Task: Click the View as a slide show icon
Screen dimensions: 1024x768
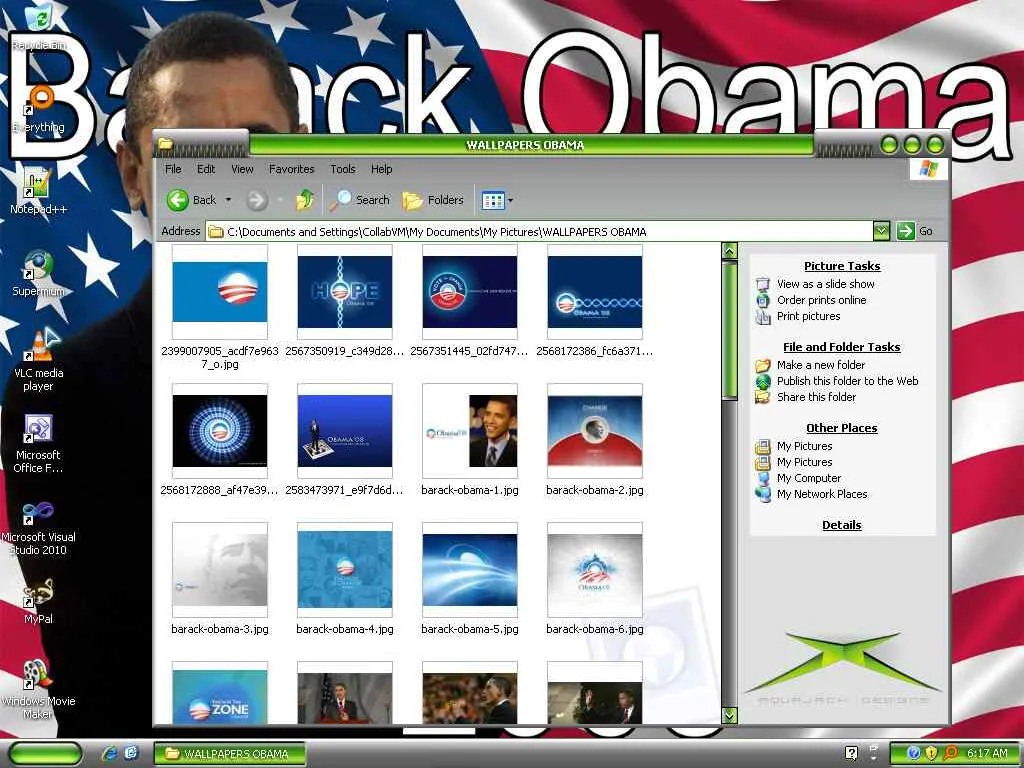Action: click(763, 284)
